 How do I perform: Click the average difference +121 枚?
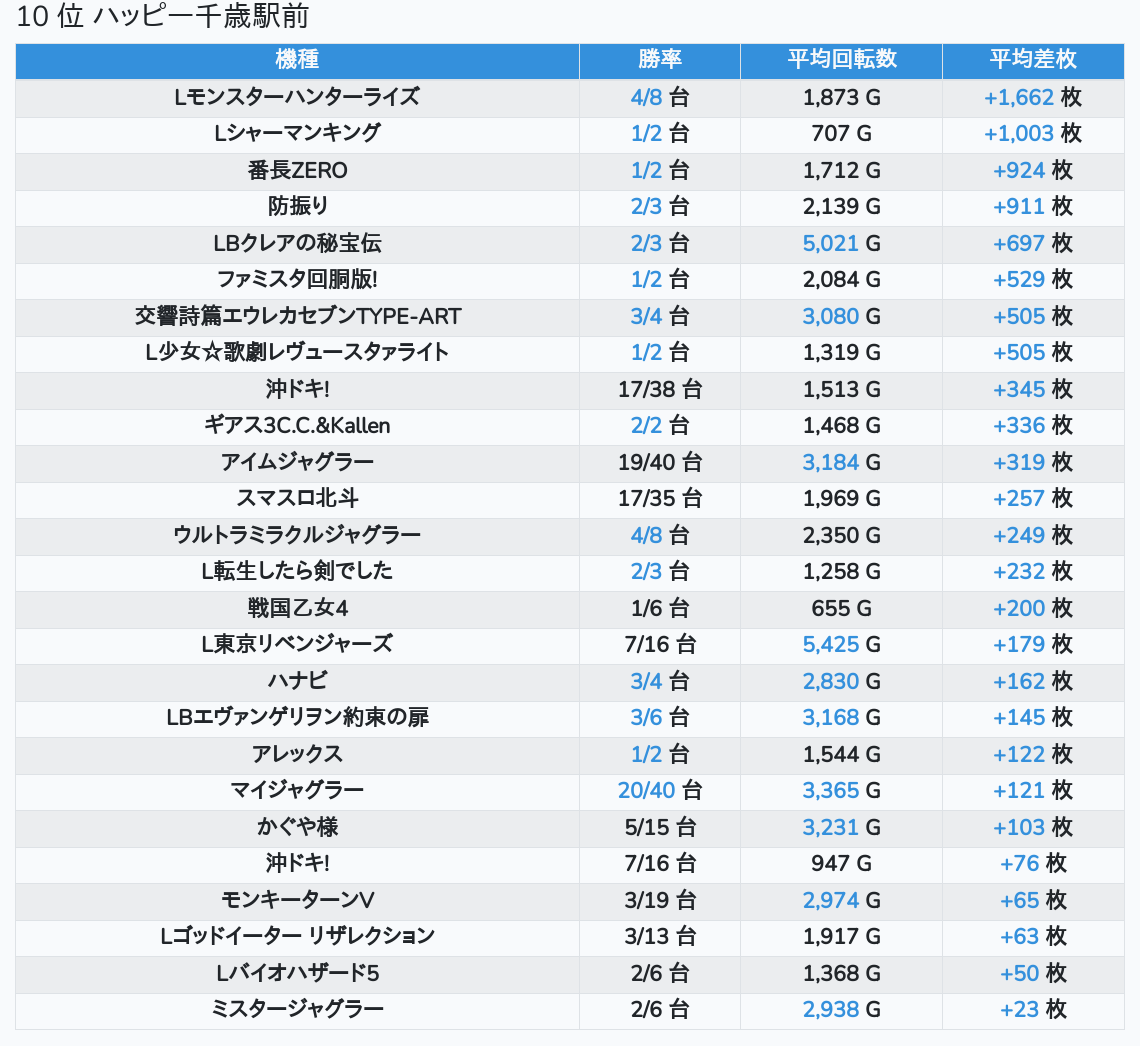pos(1033,791)
